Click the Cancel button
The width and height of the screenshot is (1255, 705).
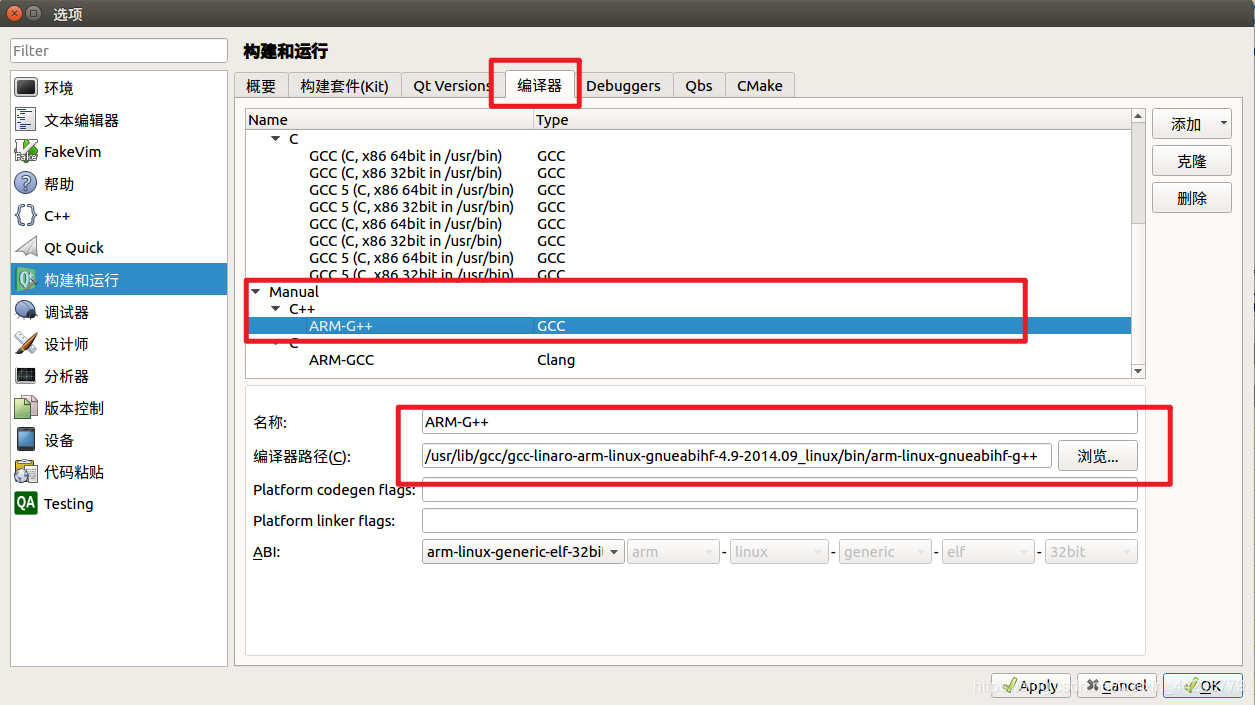[x=1117, y=686]
